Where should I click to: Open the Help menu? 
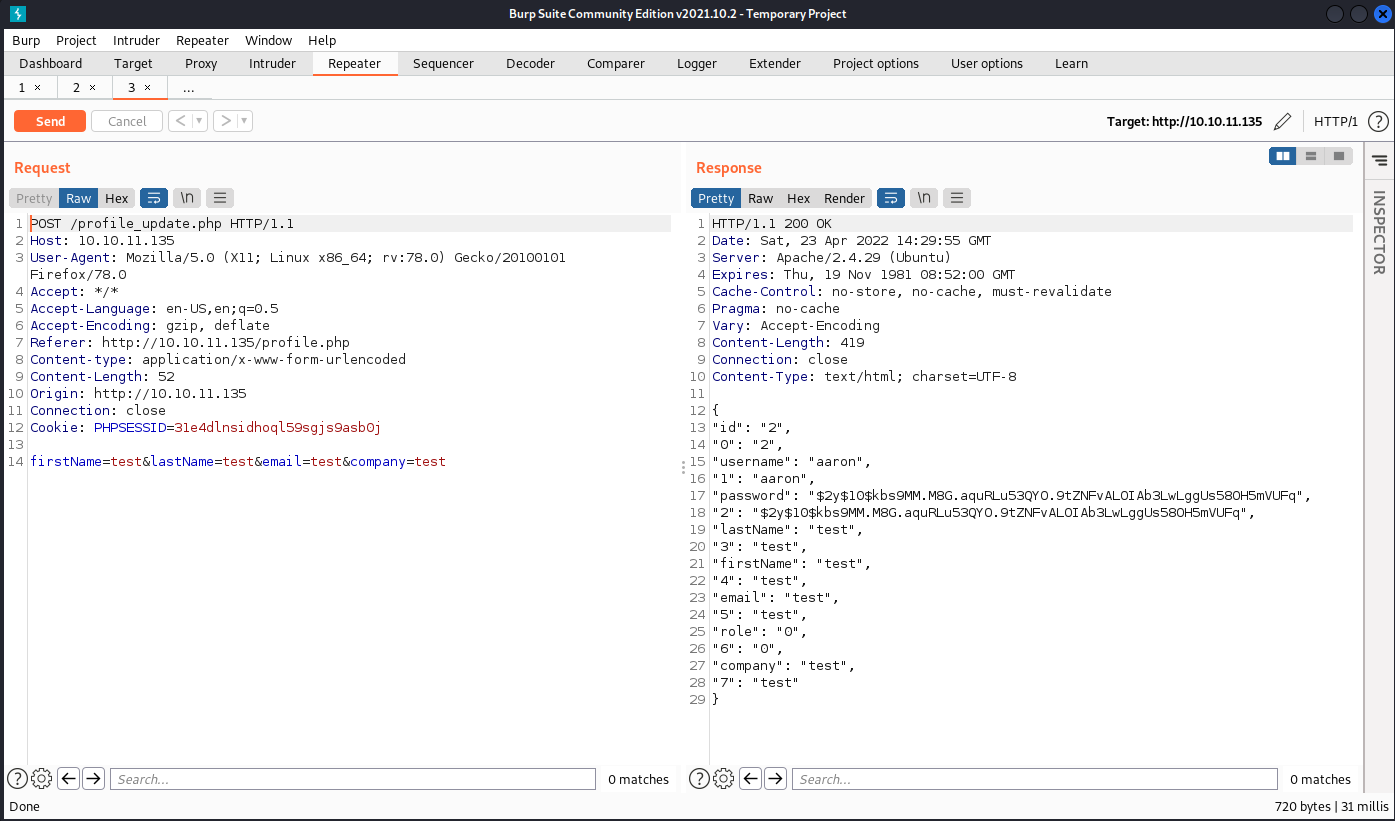coord(322,40)
